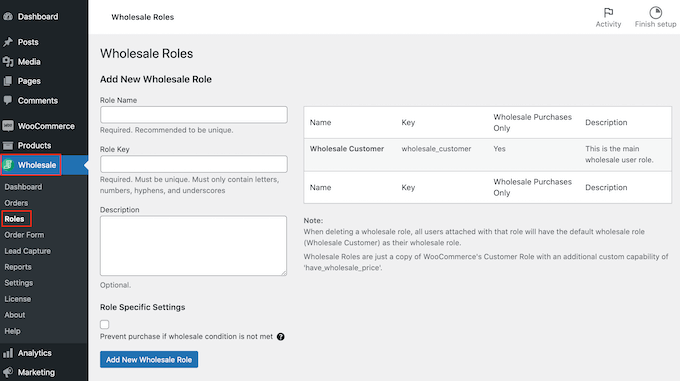Go to the Pages menu
Screen dimensions: 680x381
coord(29,81)
